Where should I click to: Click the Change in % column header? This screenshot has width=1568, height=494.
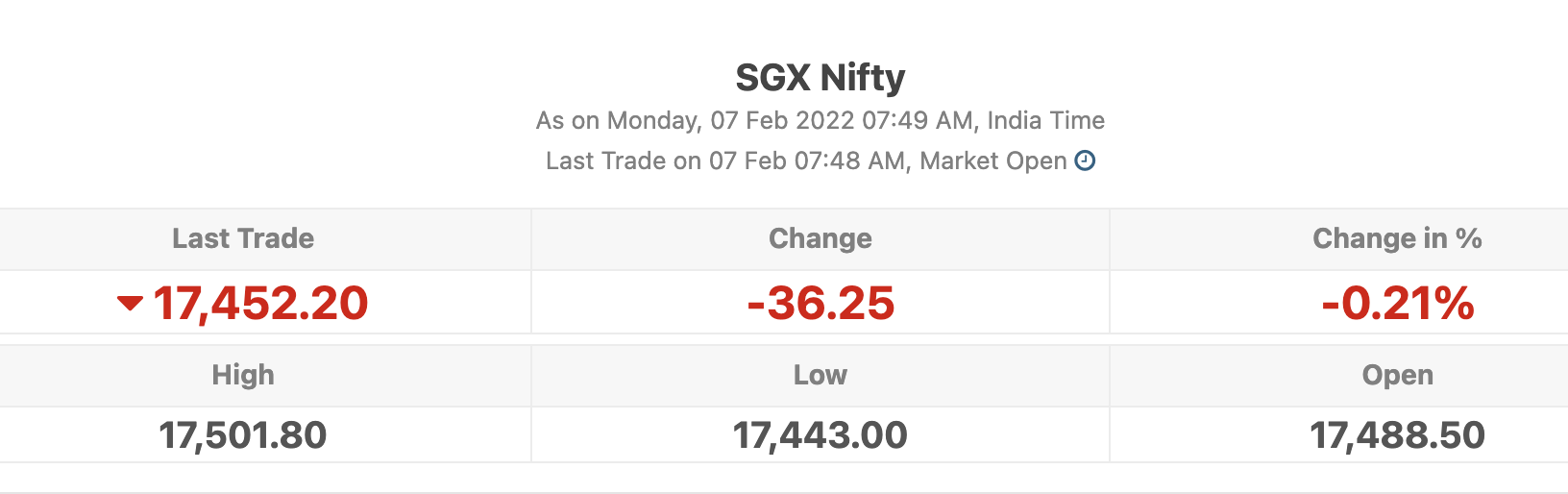pyautogui.click(x=1397, y=238)
